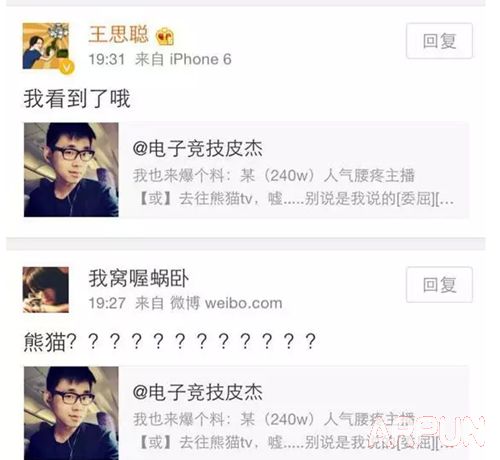The height and width of the screenshot is (460, 500).
Task: Open 王思聪's profile avatar
Action: click(46, 46)
